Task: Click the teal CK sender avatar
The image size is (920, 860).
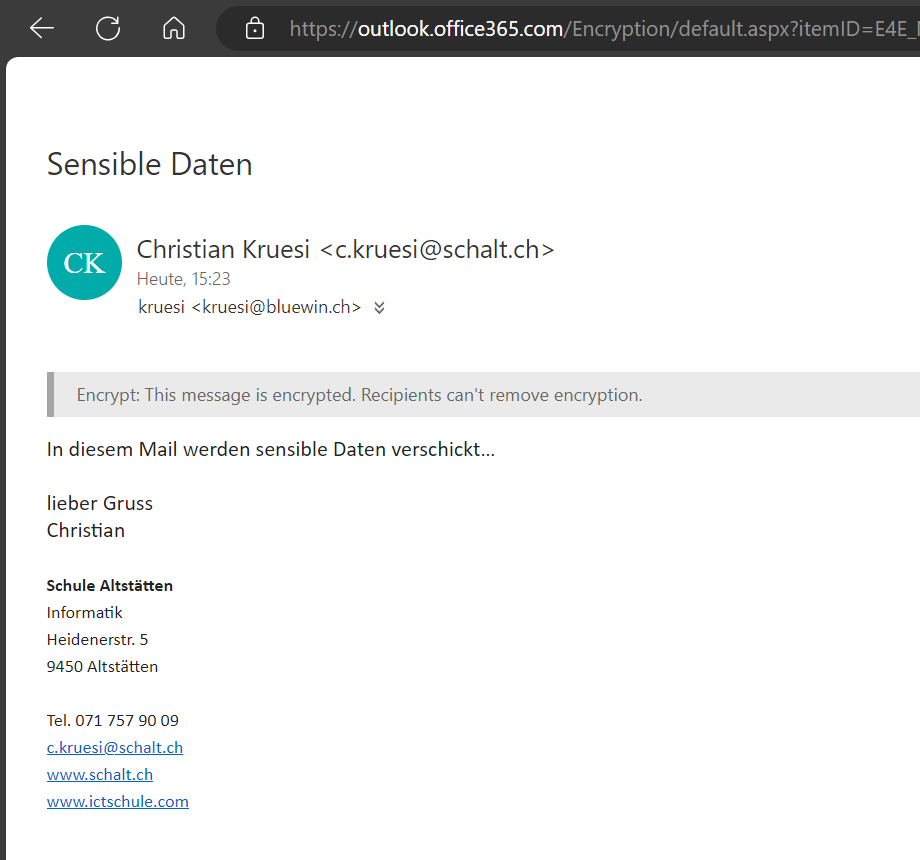Action: [84, 262]
